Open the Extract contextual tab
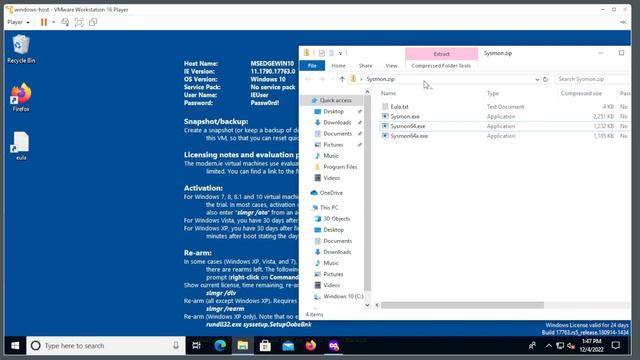This screenshot has width=640, height=360. click(x=441, y=54)
